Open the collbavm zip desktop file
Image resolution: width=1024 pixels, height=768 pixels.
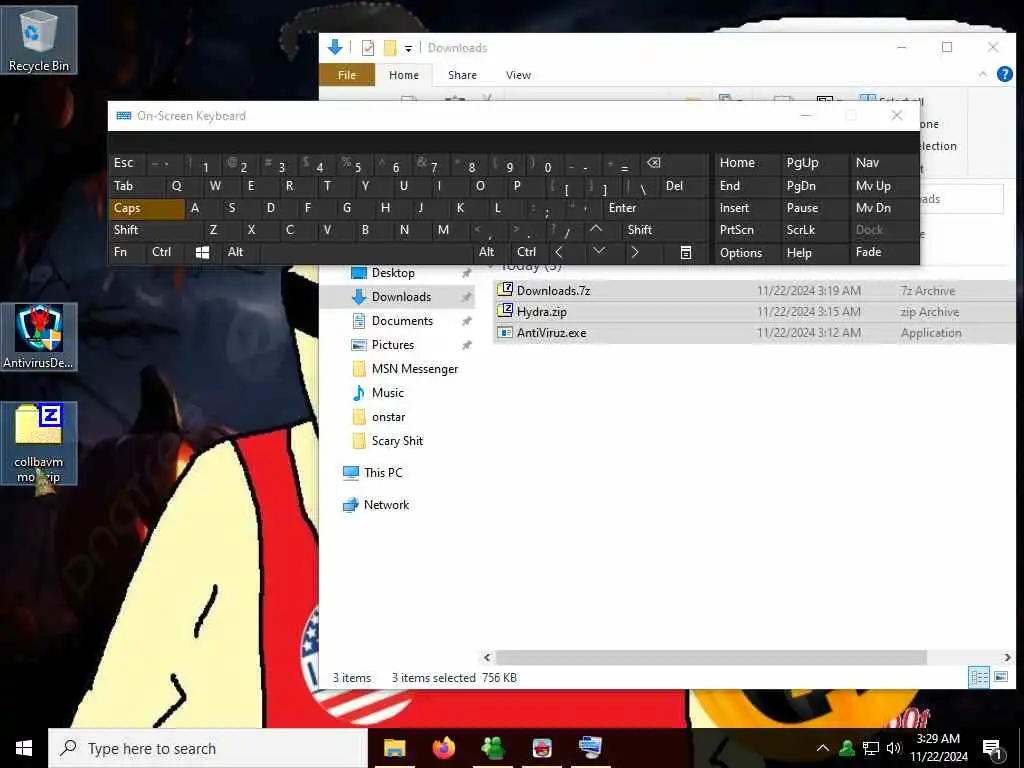click(39, 443)
